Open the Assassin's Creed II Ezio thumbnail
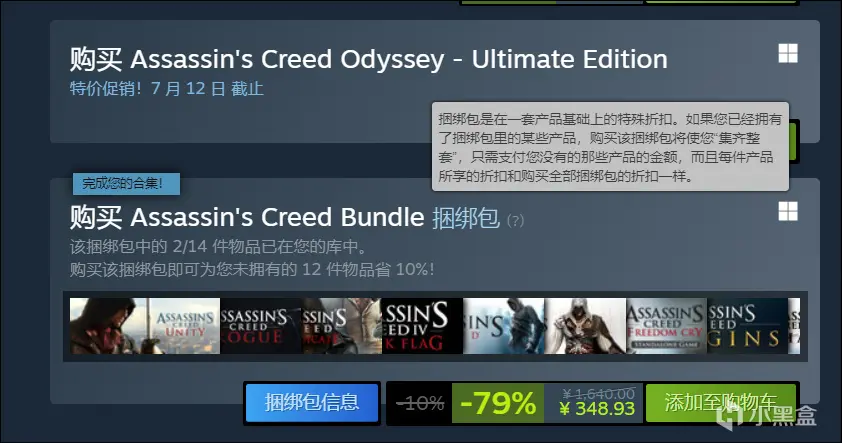Screen dimensions: 842x443 [x=585, y=326]
